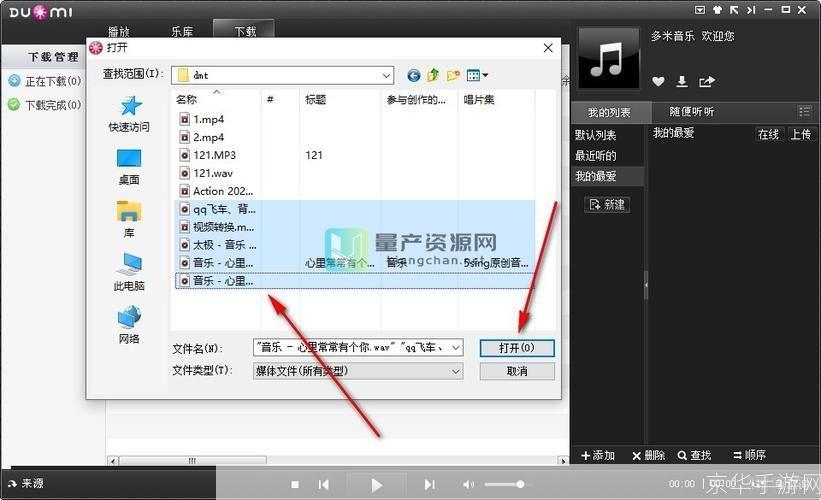Click the list view icon beside 随便听听
Screen dimensions: 821x500
[x=804, y=112]
